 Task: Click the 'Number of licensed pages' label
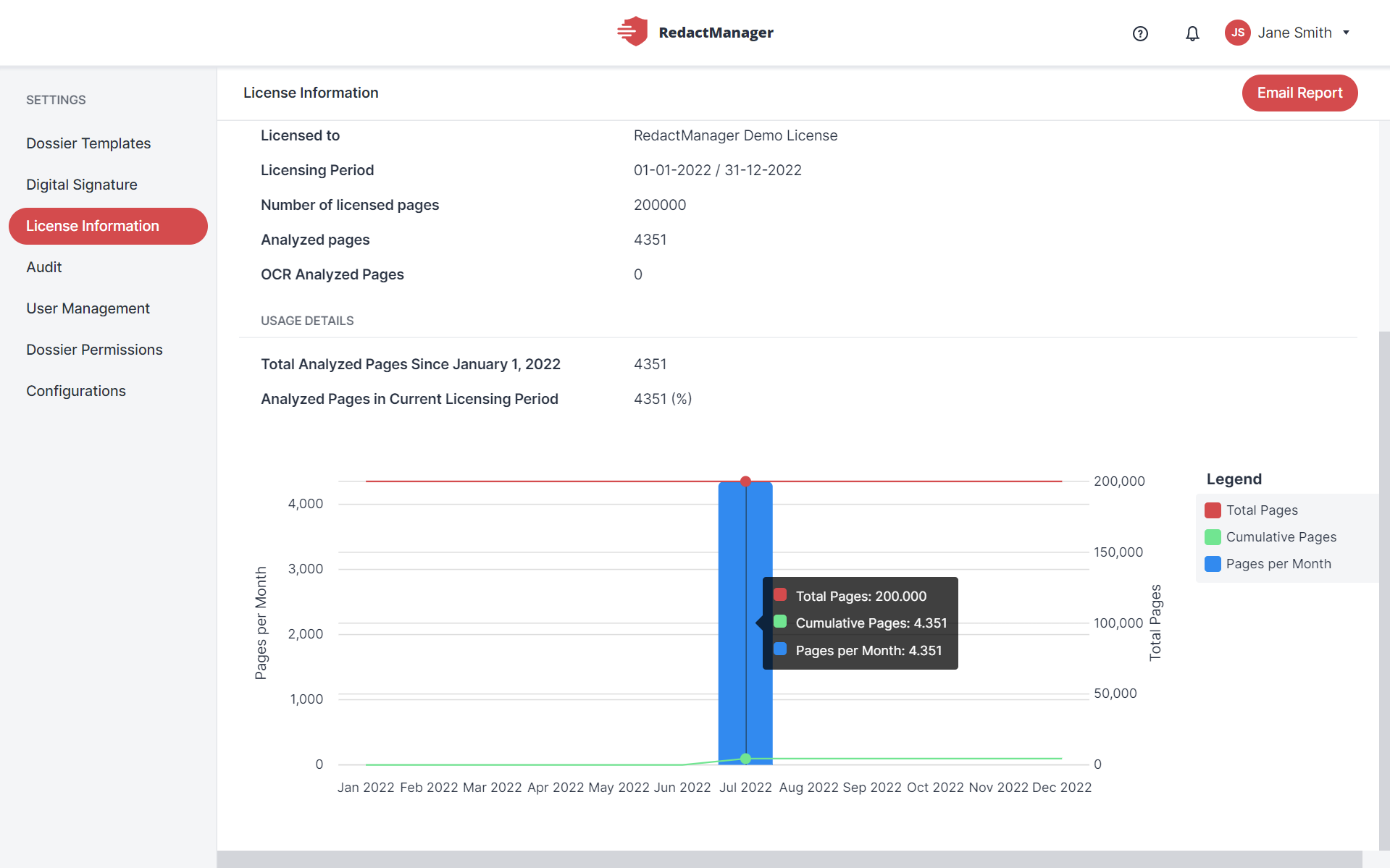click(350, 205)
